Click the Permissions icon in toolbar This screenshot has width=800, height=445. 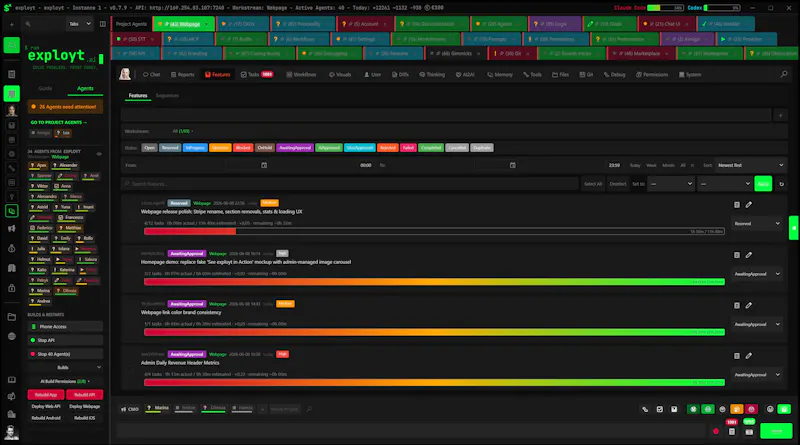638,75
